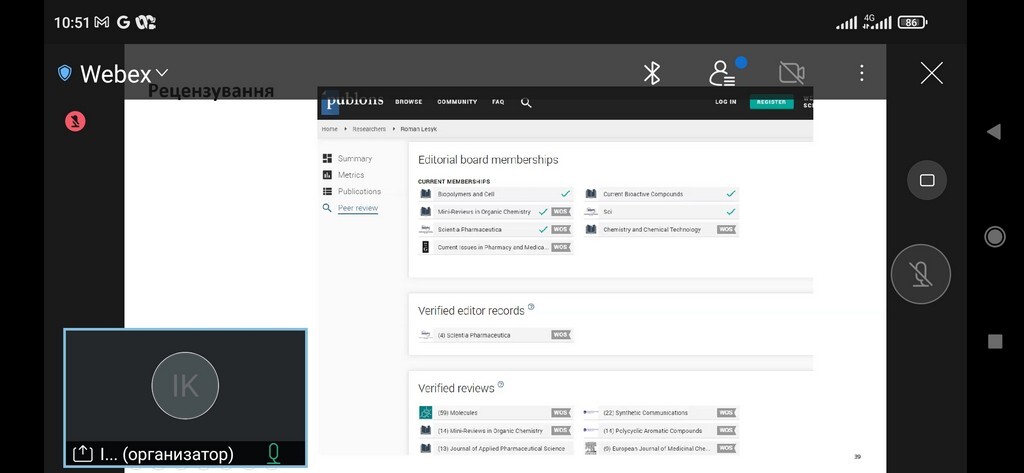
Task: Open Mini-Reviews in Organic Chemistry under memberships
Action: click(x=496, y=212)
